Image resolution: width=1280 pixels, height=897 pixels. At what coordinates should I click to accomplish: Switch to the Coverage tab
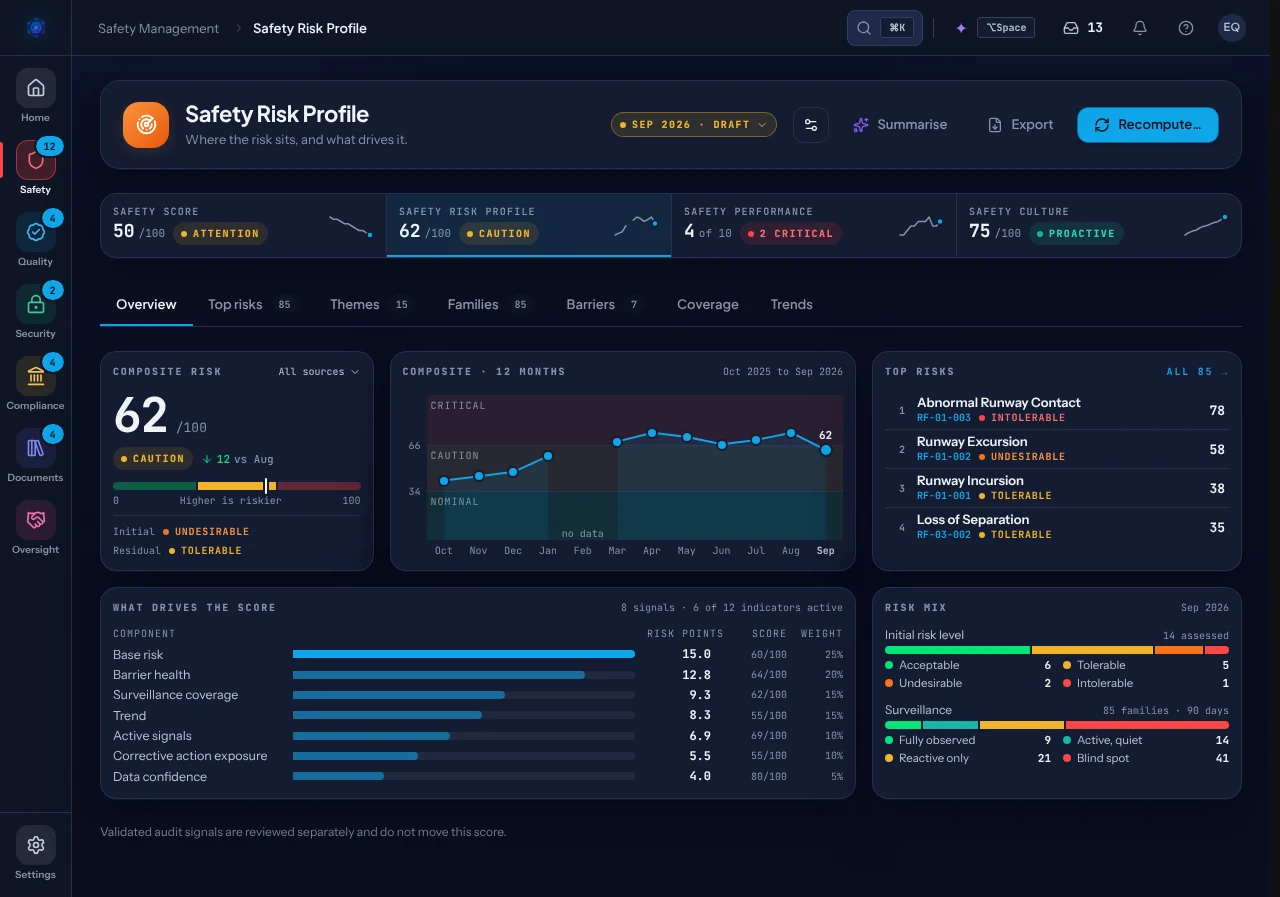(x=708, y=305)
